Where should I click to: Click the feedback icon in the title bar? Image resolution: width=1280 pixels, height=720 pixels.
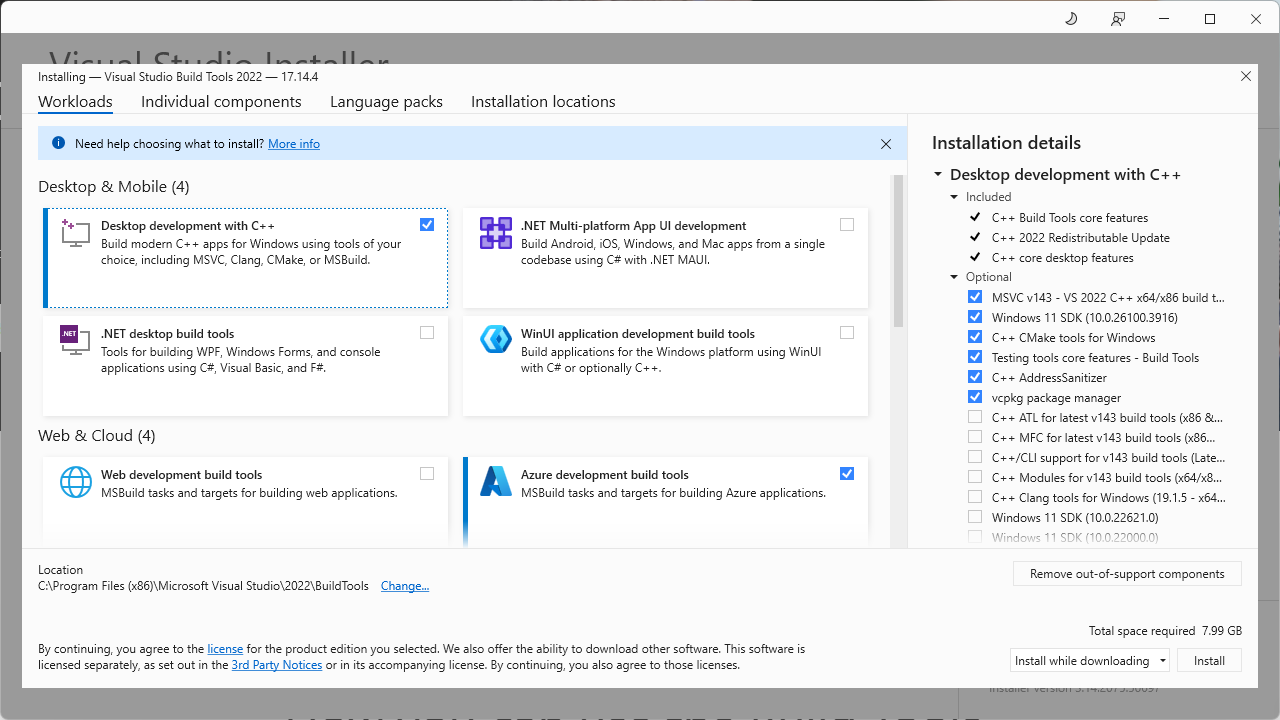click(1117, 18)
